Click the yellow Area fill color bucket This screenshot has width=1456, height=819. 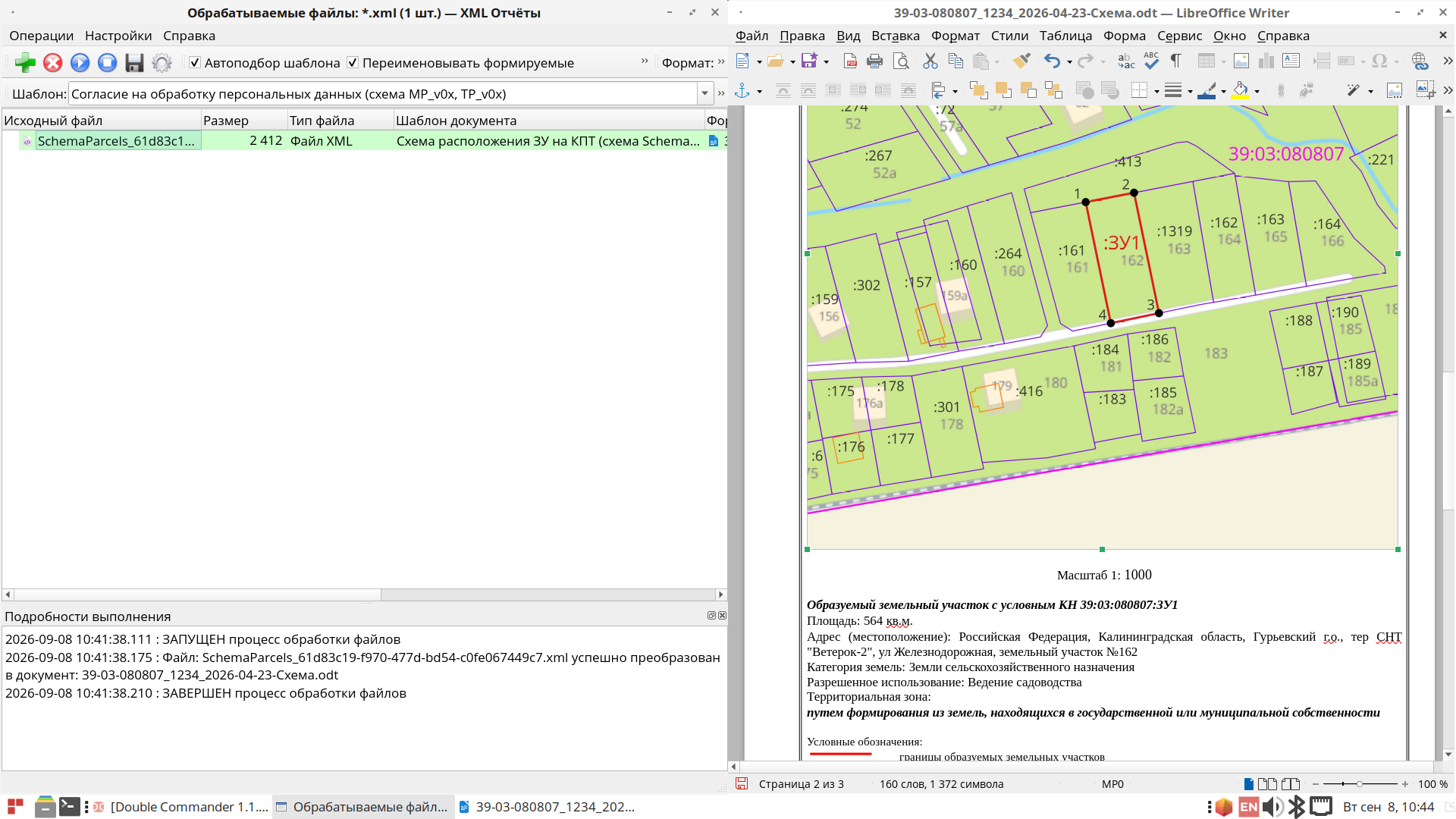tap(1241, 91)
